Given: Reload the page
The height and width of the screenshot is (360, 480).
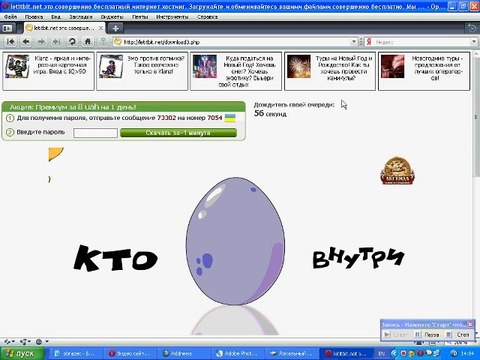Looking at the screenshot, I should [72, 42].
